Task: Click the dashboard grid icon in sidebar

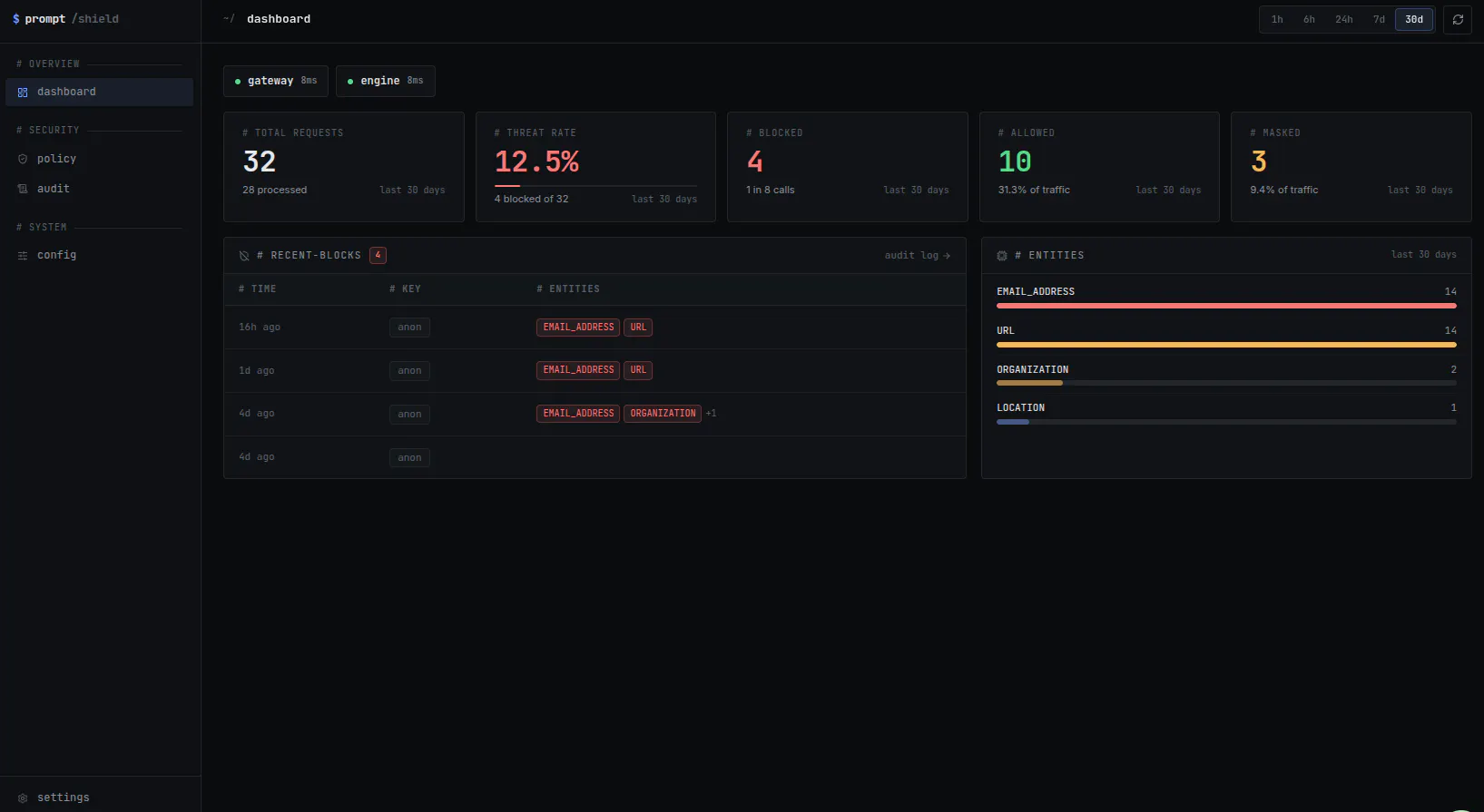Action: (x=23, y=93)
